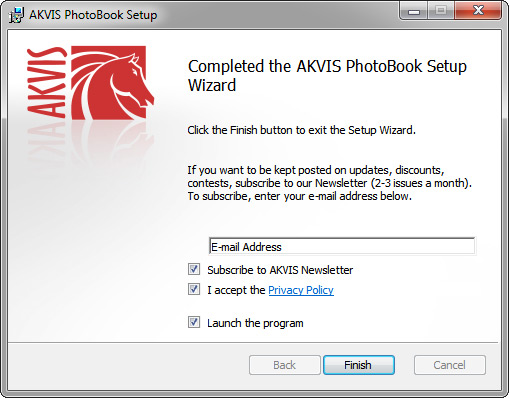Uncheck the Subscribe to AKVIS Newsletter checkbox

pyautogui.click(x=194, y=269)
